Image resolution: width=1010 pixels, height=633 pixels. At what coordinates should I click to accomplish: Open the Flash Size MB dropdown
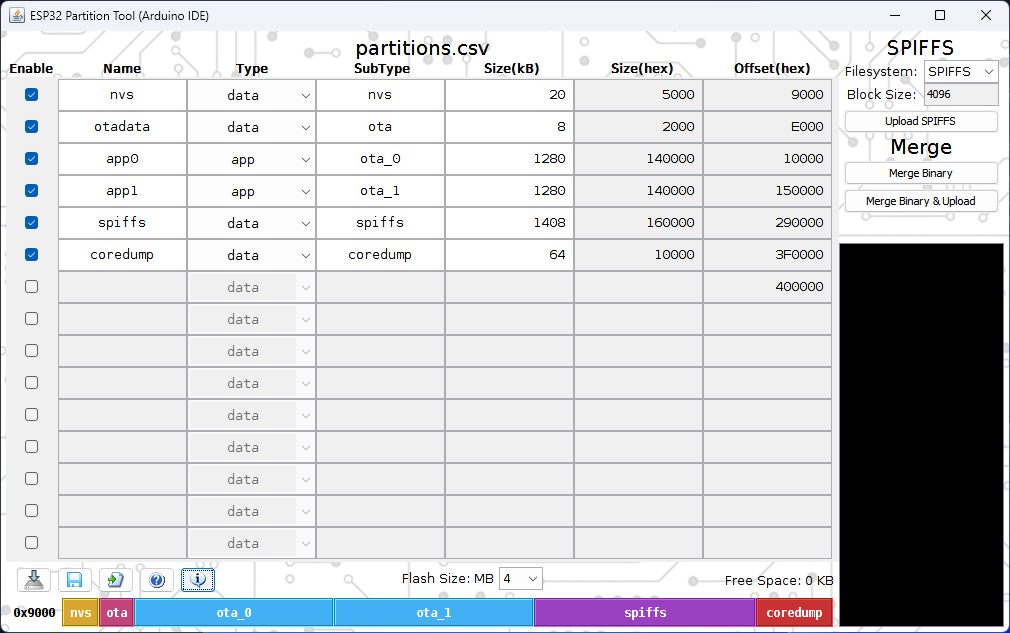(x=520, y=578)
